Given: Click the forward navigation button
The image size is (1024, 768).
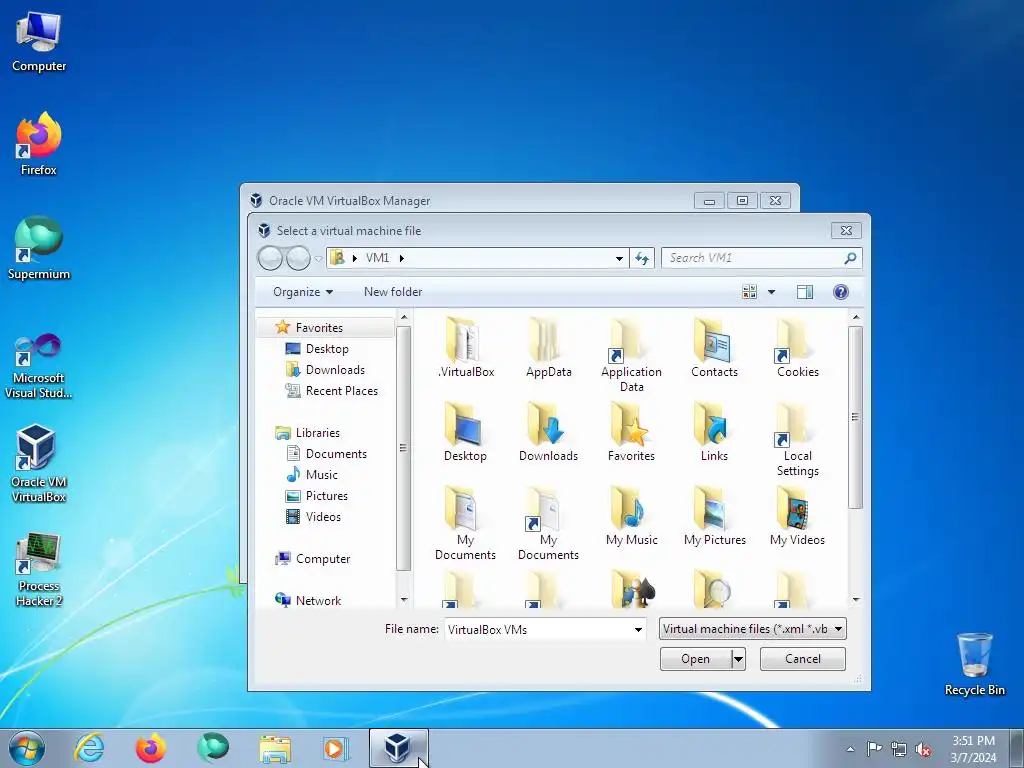Looking at the screenshot, I should 298,259.
